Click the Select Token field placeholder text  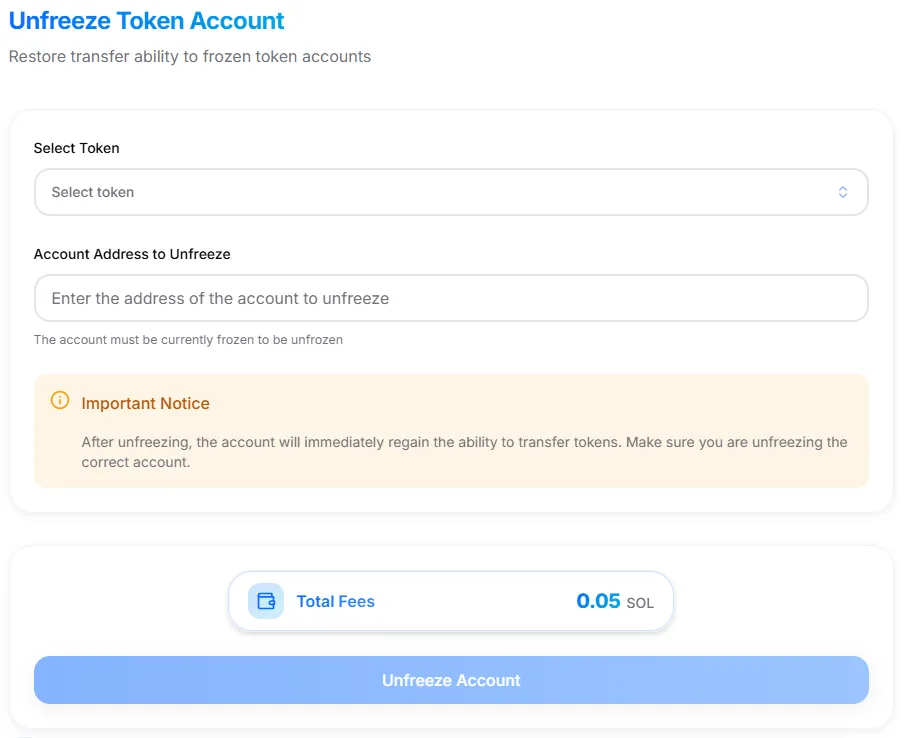pos(93,191)
